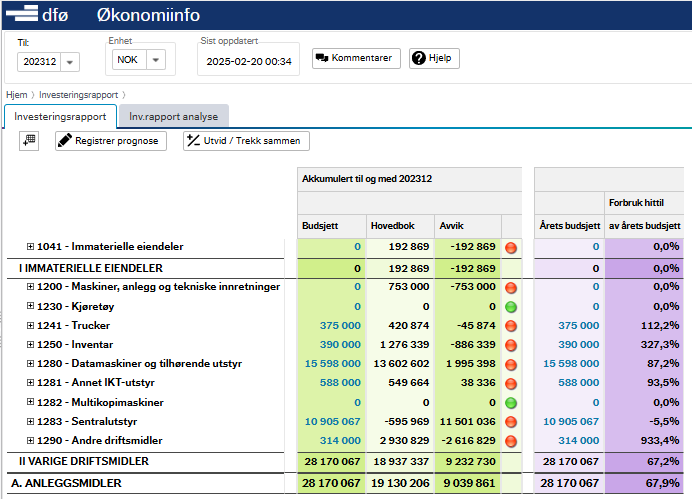Click the Sist oppdatert timestamp 2025-02-20 00:34
Screen dimensions: 692x499
pos(249,61)
